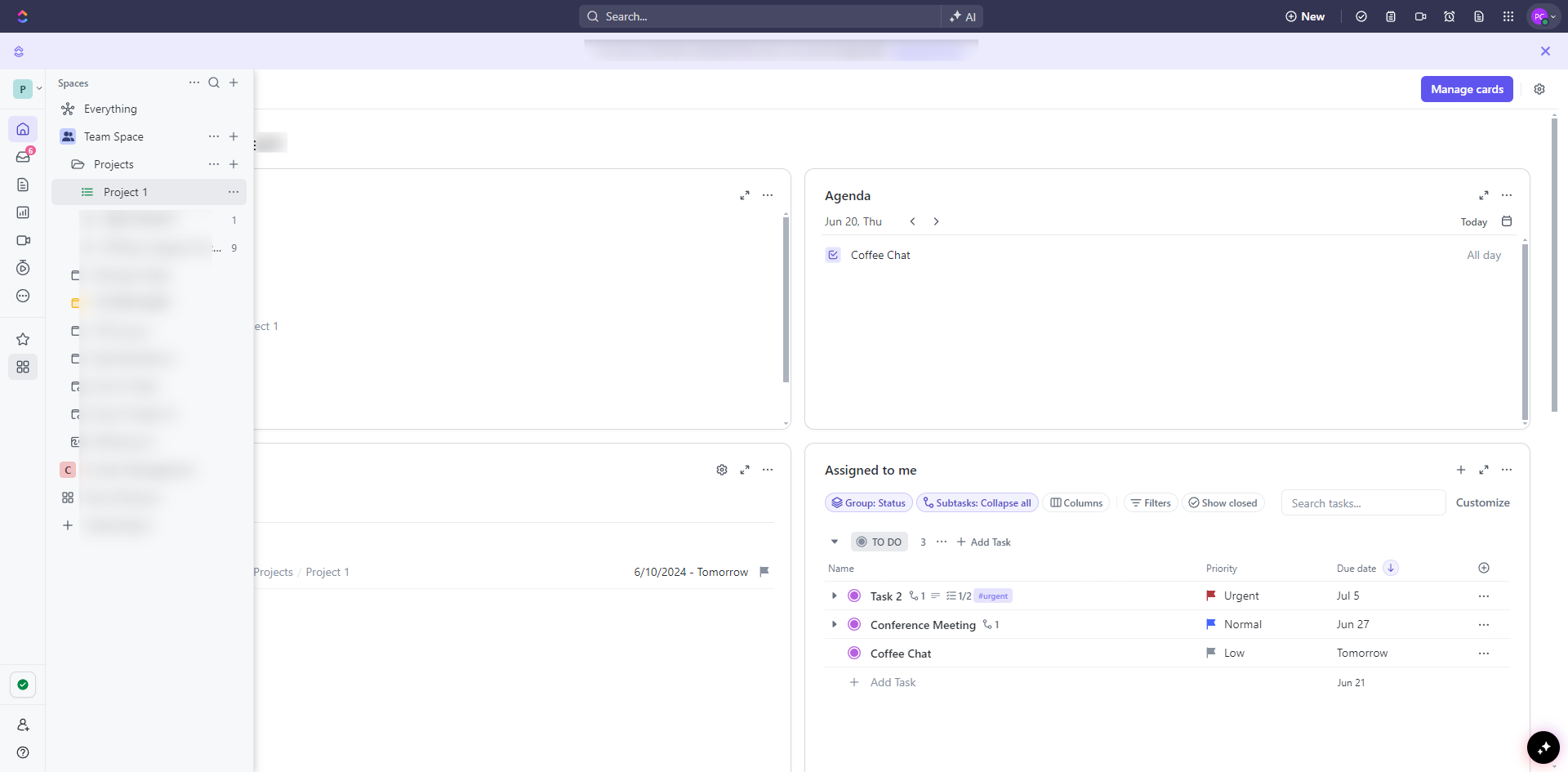The width and height of the screenshot is (1568, 772).
Task: Expand the Agenda card to full screen
Action: point(1484,195)
